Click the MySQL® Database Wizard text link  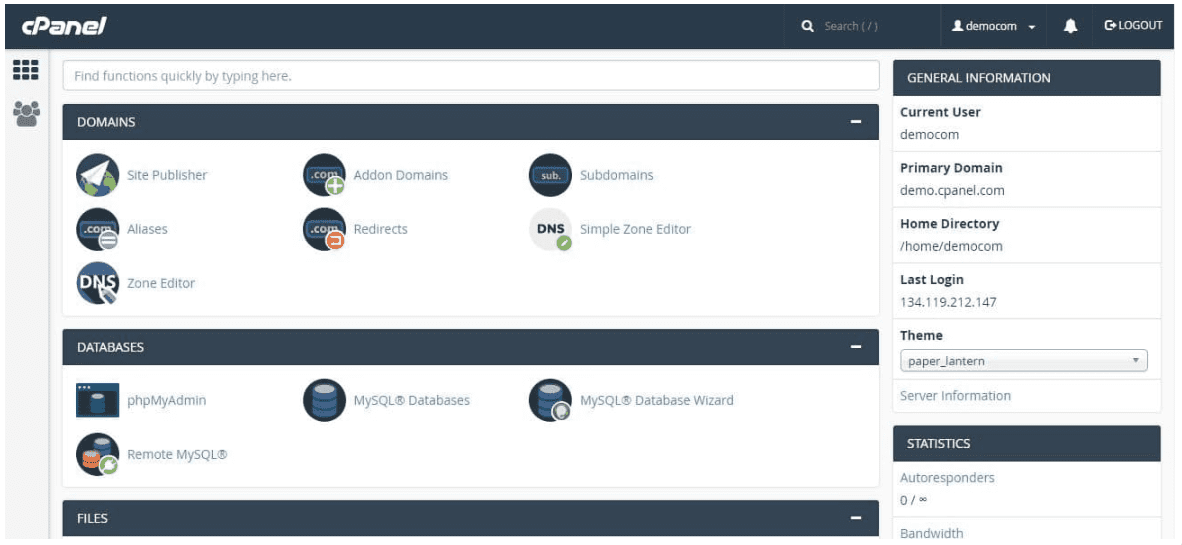point(657,400)
